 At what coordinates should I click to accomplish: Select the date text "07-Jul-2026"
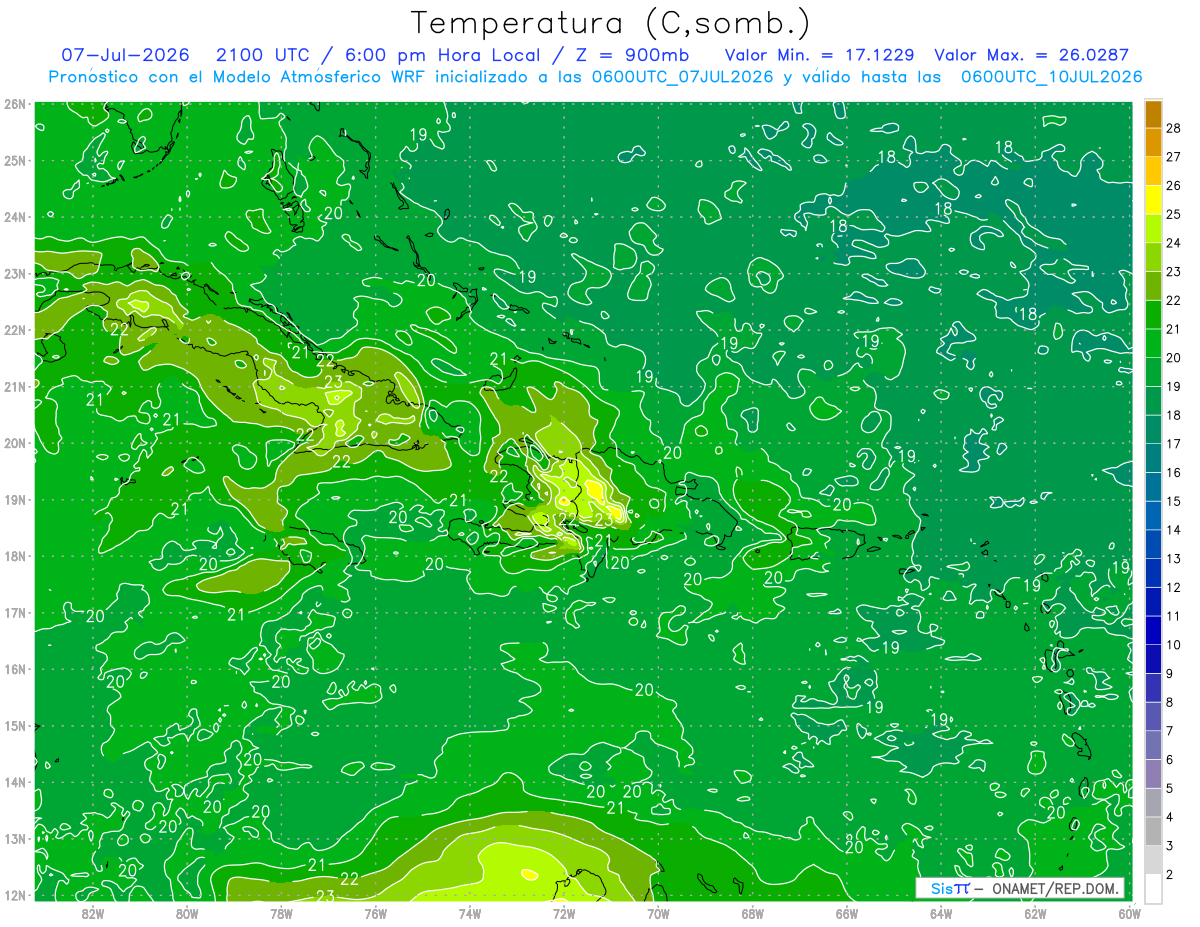[125, 54]
